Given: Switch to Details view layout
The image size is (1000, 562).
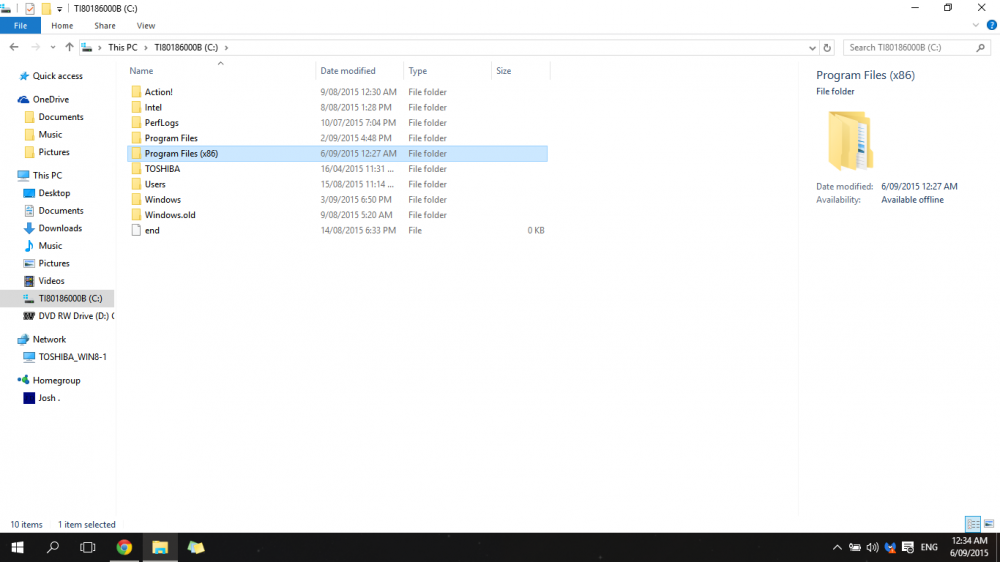Looking at the screenshot, I should click(973, 524).
